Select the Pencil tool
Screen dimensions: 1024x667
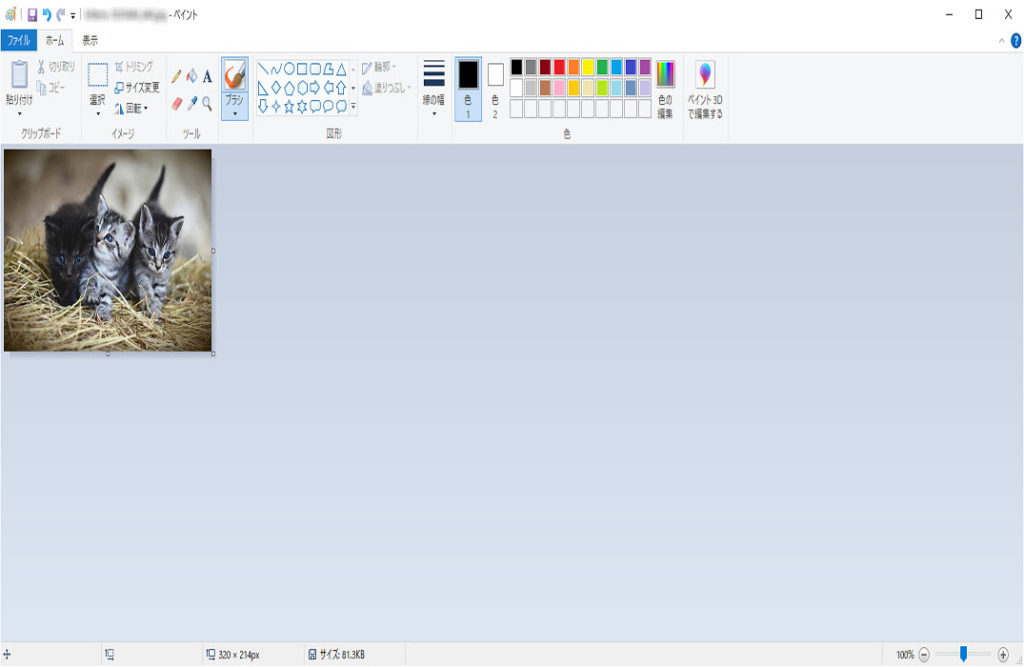pos(177,76)
